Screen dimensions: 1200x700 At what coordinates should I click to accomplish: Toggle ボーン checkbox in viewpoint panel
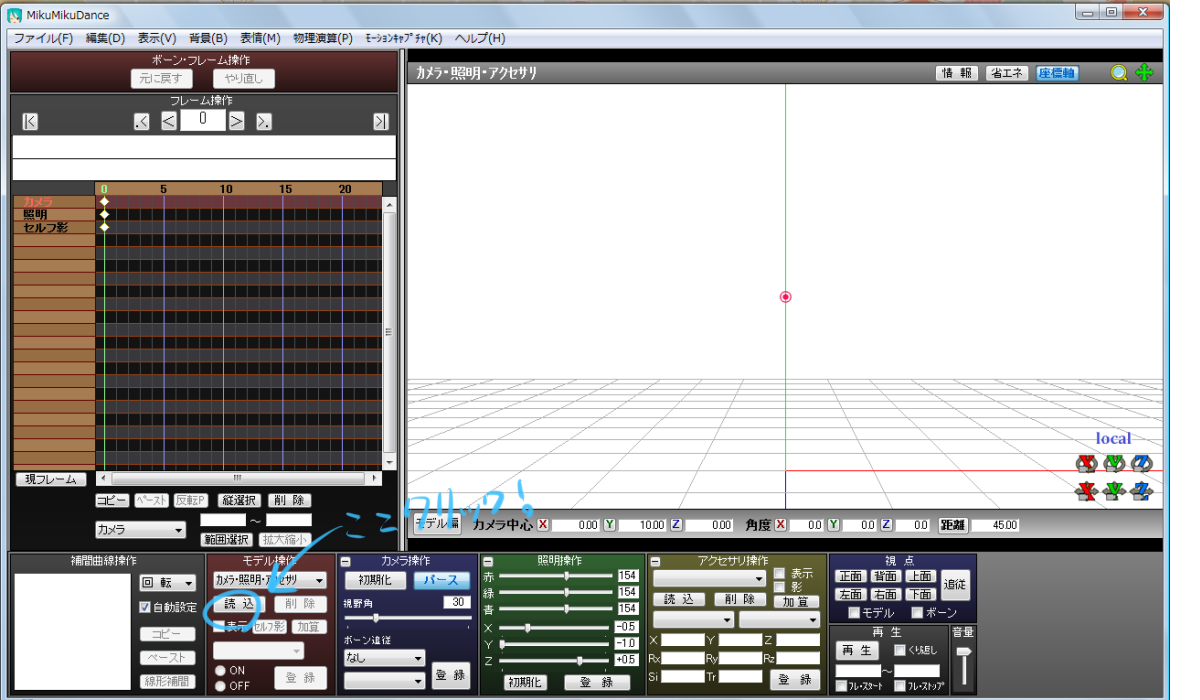pyautogui.click(x=917, y=612)
